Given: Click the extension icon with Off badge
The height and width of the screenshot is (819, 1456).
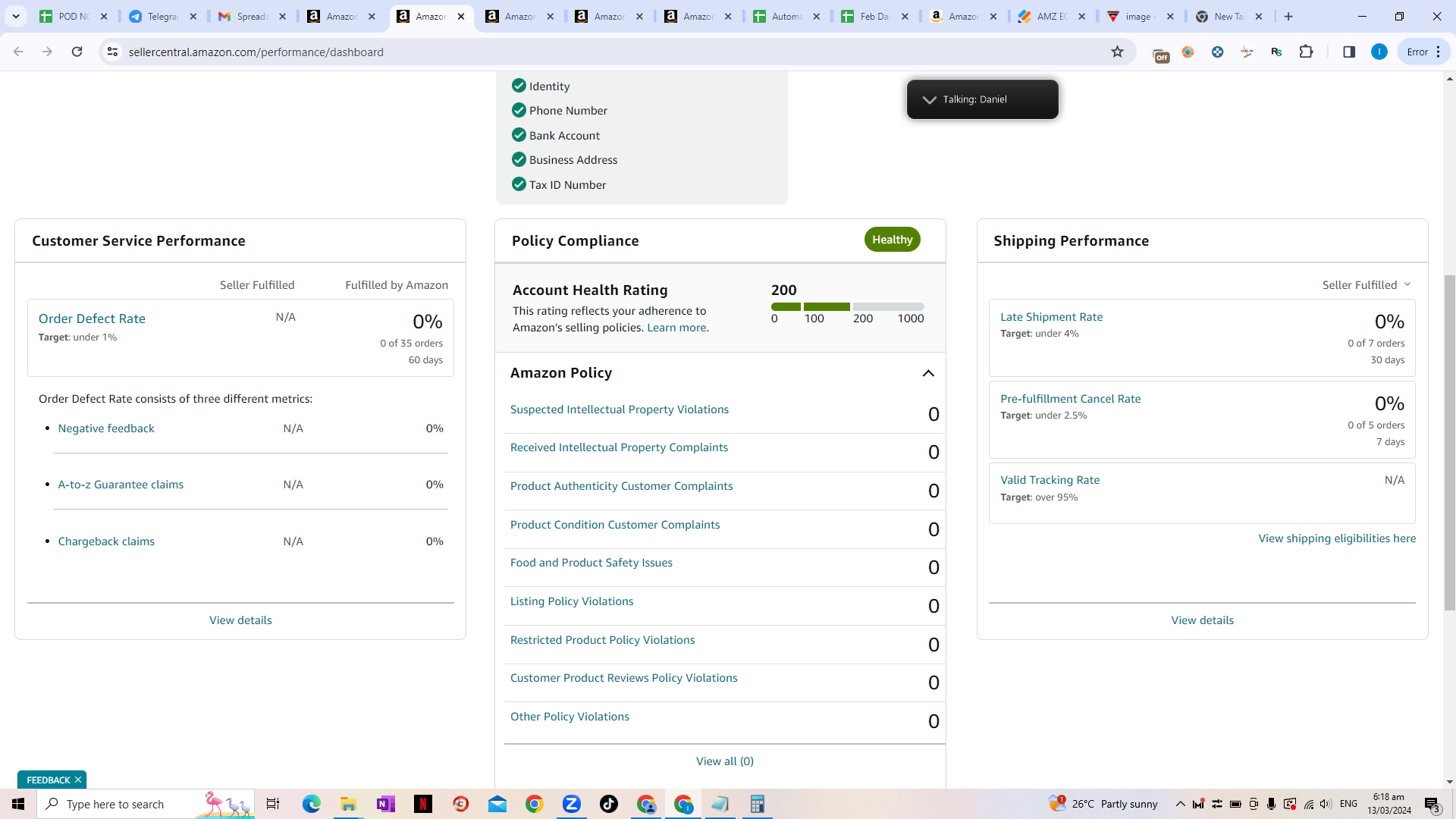Looking at the screenshot, I should point(1160,55).
